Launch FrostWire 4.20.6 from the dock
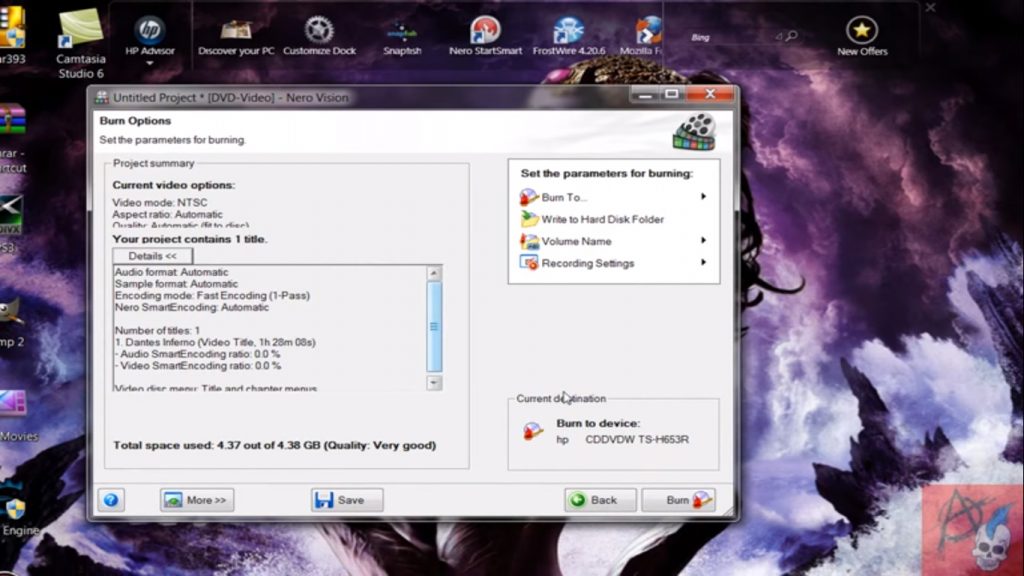The image size is (1024, 576). tap(569, 35)
